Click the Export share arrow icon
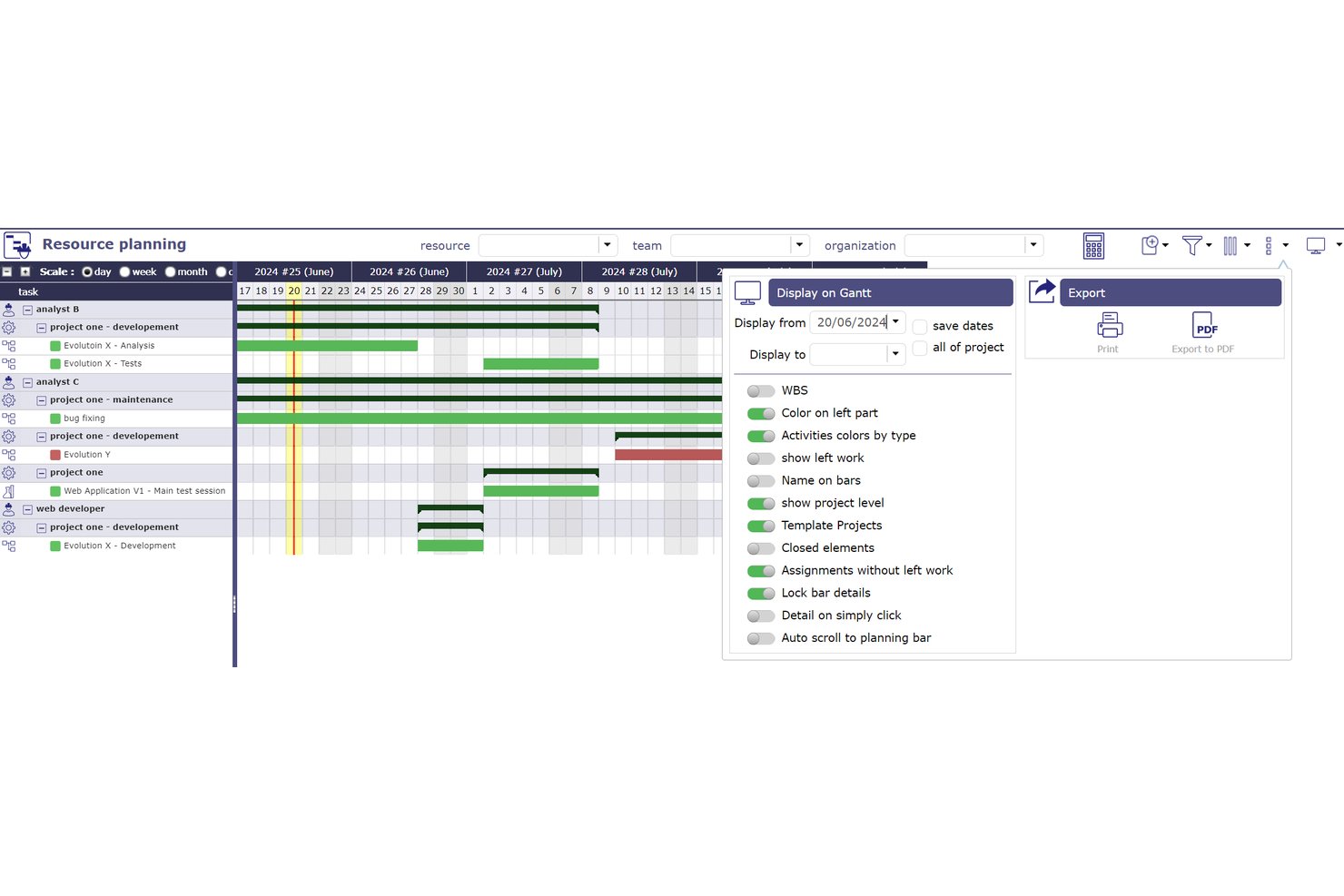This screenshot has height=896, width=1344. [x=1042, y=291]
